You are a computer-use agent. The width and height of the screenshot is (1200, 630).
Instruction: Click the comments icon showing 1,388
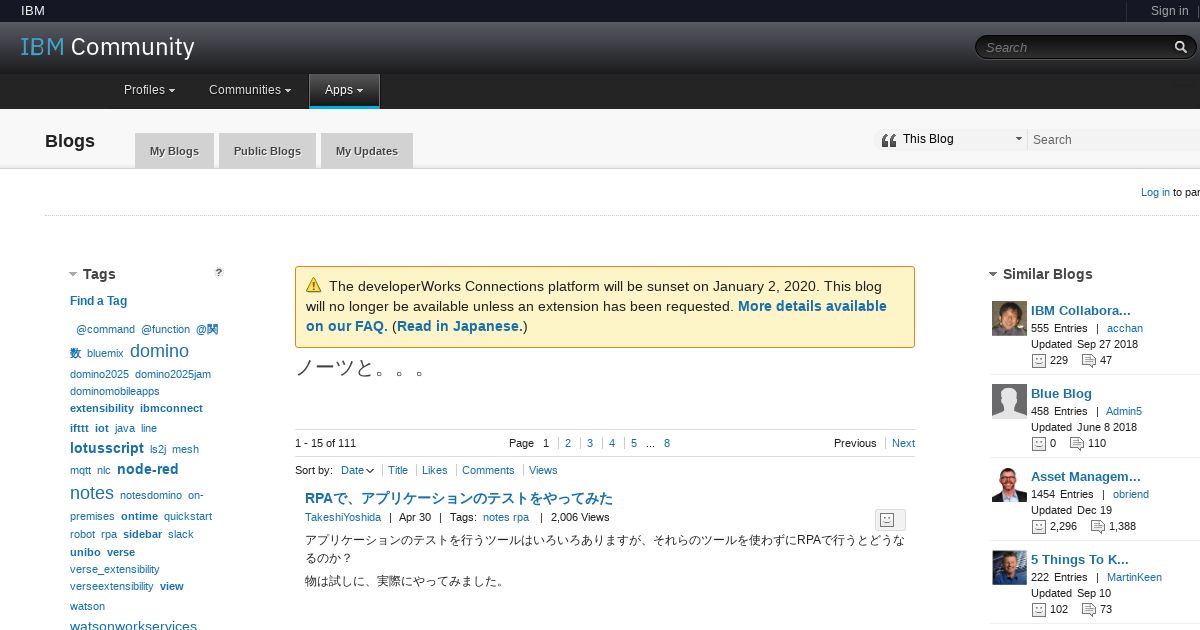(x=1098, y=526)
